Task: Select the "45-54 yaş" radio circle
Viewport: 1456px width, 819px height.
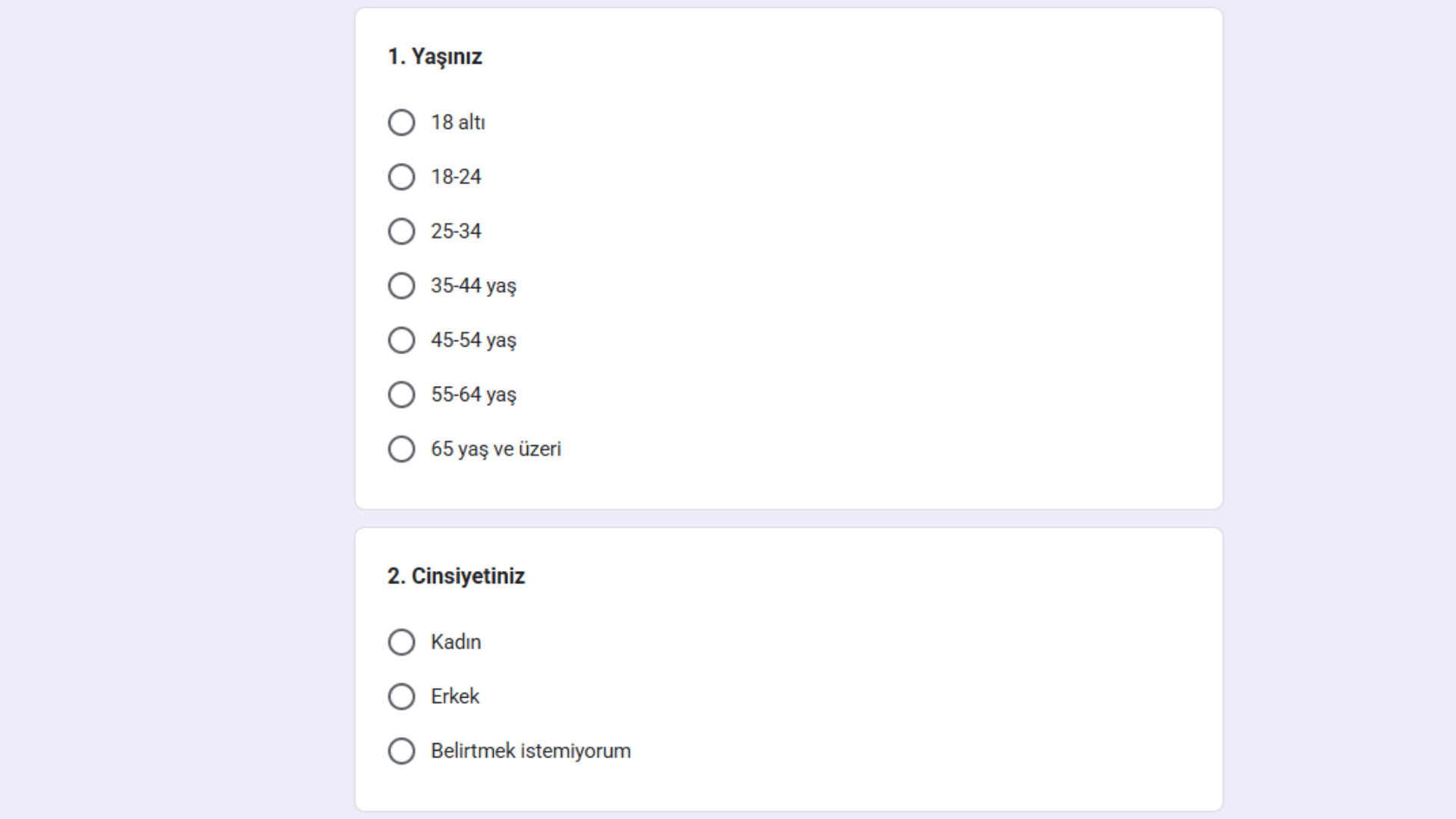Action: click(x=401, y=340)
